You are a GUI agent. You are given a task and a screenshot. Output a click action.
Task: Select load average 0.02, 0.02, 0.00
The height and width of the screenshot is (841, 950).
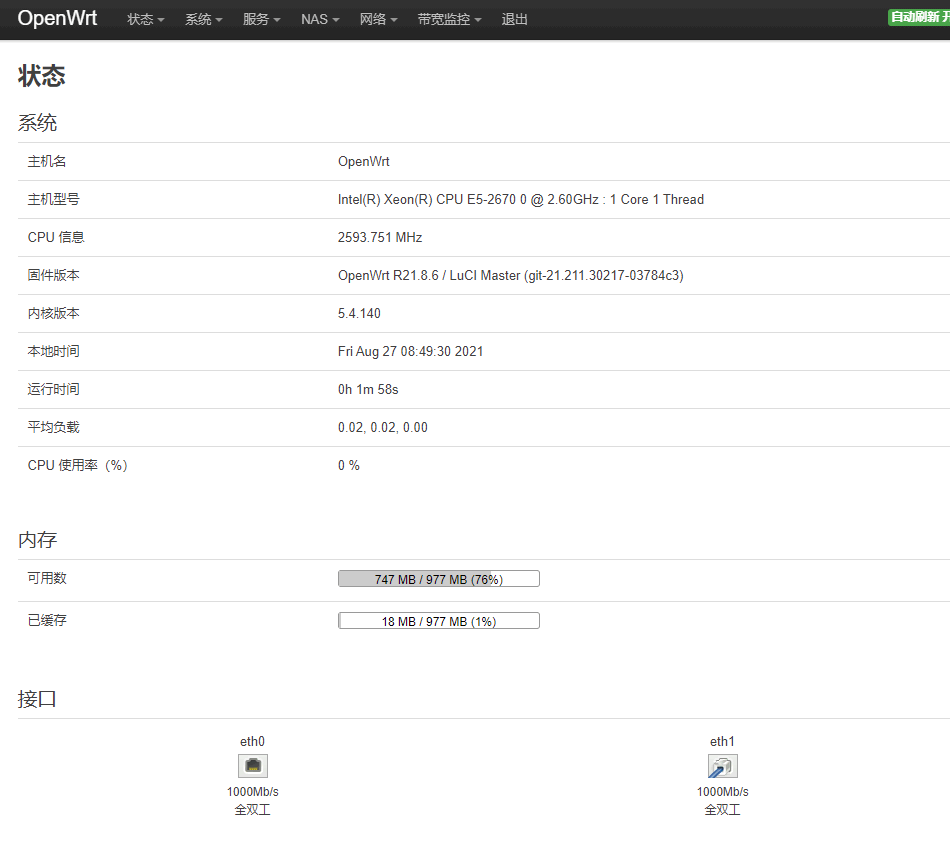pos(382,428)
